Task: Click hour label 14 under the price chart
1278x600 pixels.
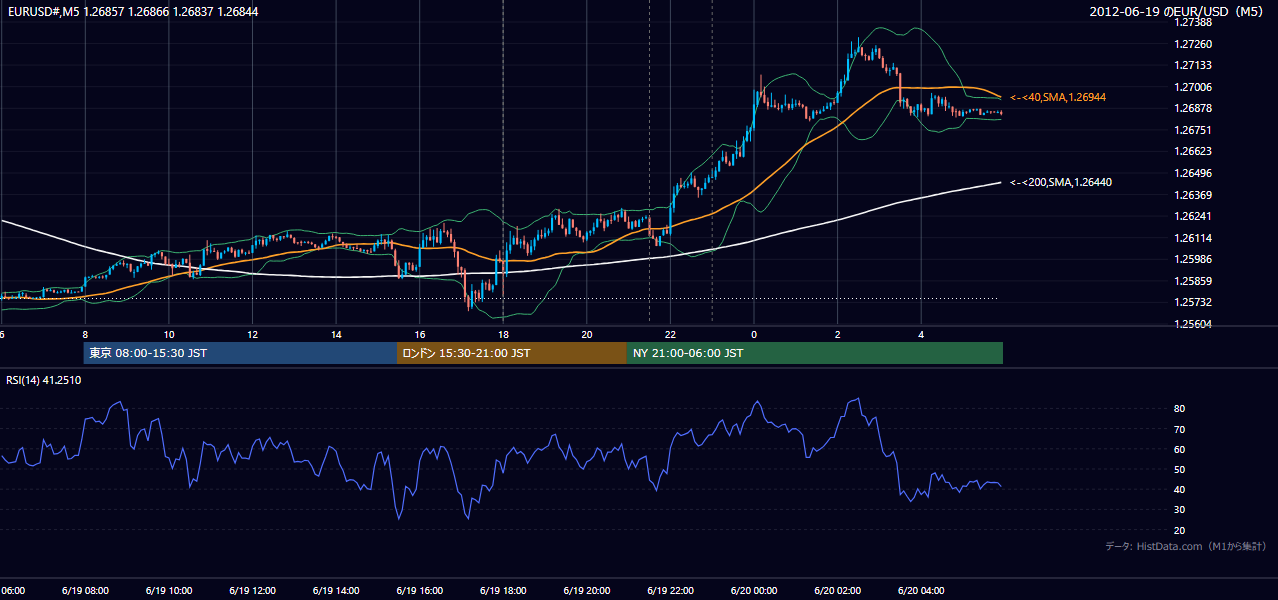Action: pyautogui.click(x=337, y=334)
